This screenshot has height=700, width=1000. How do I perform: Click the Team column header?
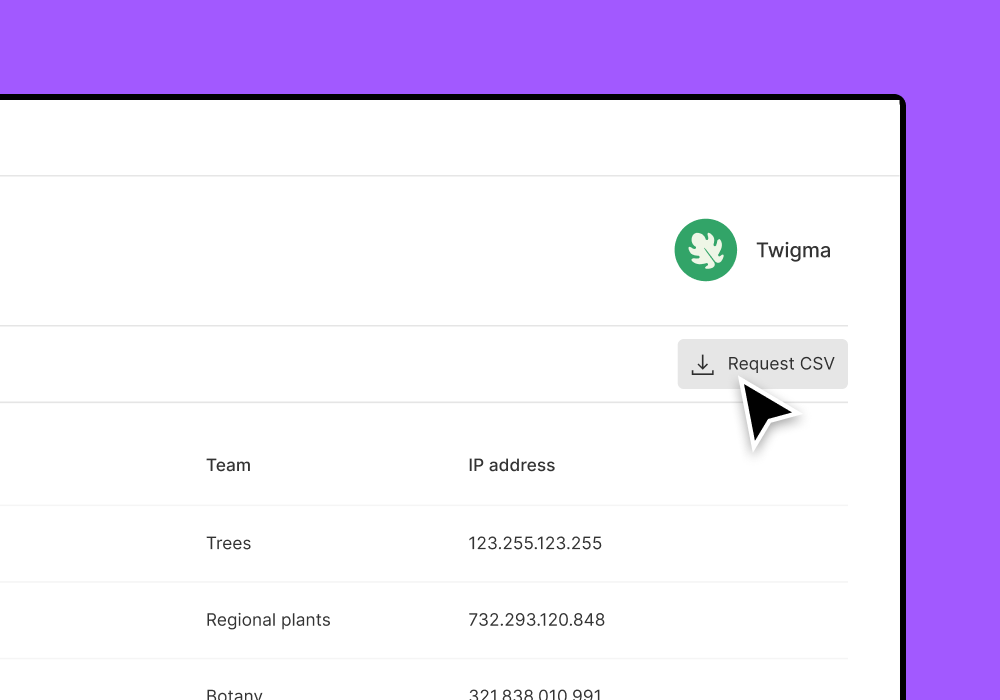click(228, 465)
